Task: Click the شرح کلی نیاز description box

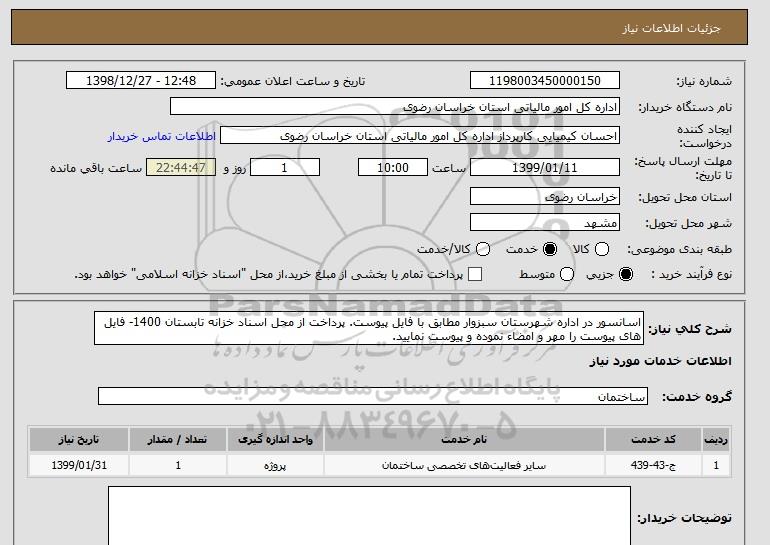Action: pos(369,328)
